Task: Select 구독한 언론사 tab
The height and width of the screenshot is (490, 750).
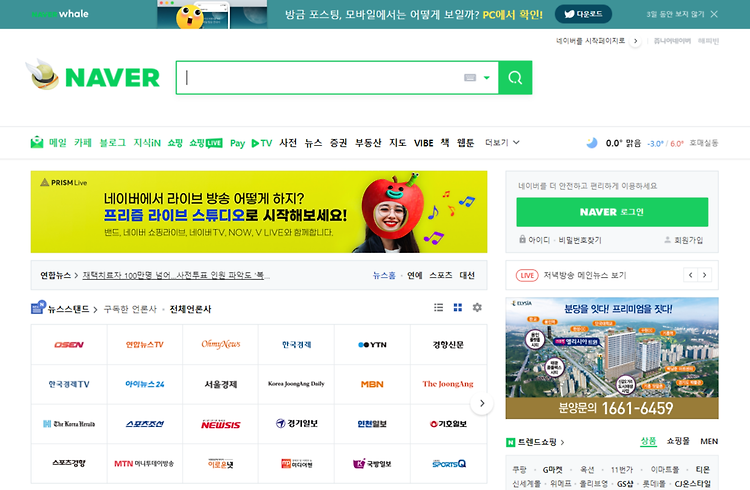Action: tap(131, 309)
